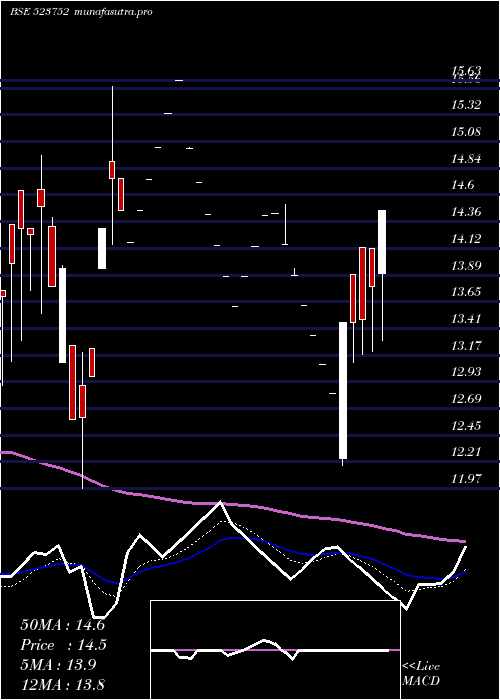Click the <<Live MACD label
Image resolution: width=500 pixels, height=700 pixels.
pos(421,673)
